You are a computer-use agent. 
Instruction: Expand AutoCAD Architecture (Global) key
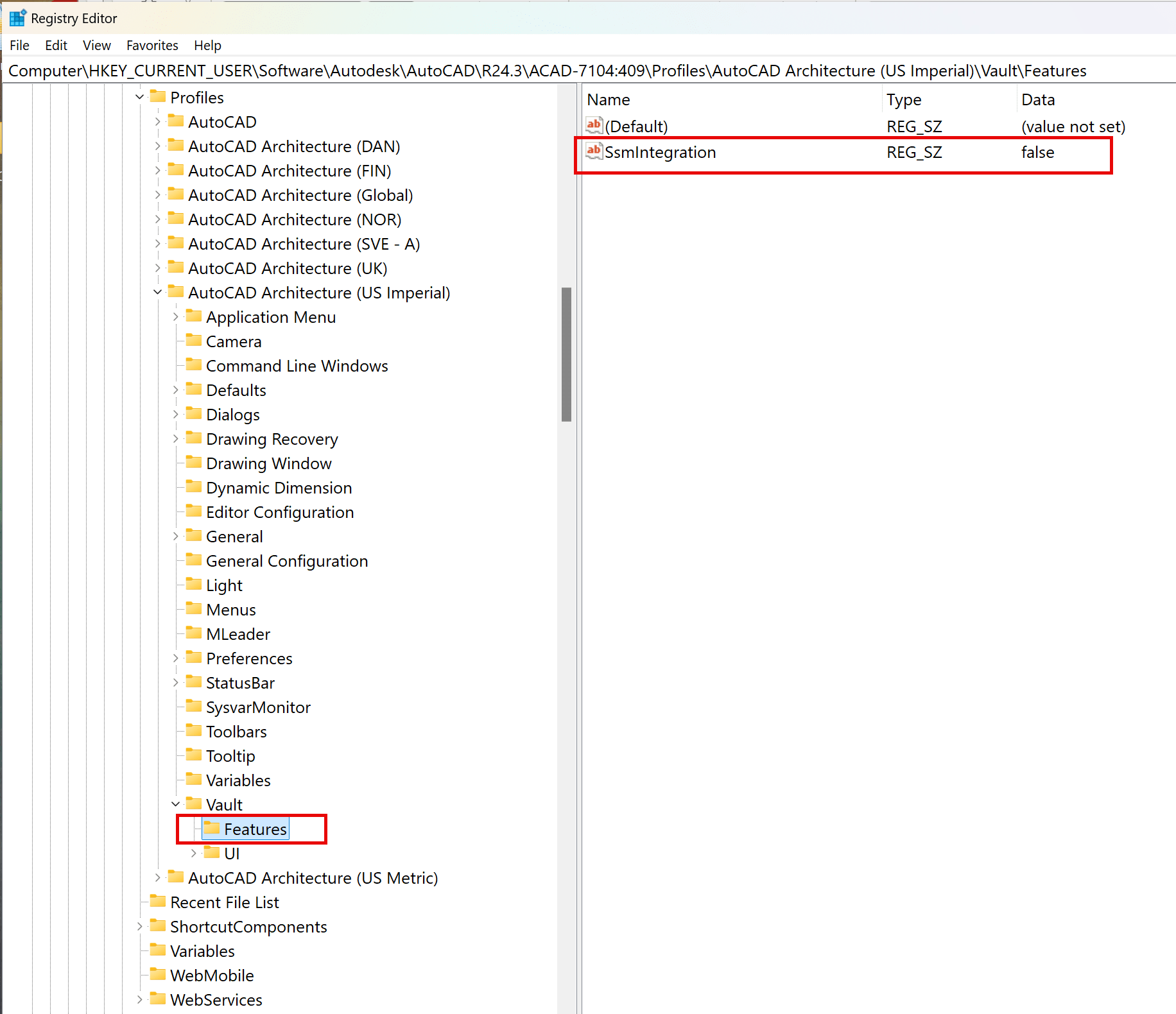coord(158,195)
